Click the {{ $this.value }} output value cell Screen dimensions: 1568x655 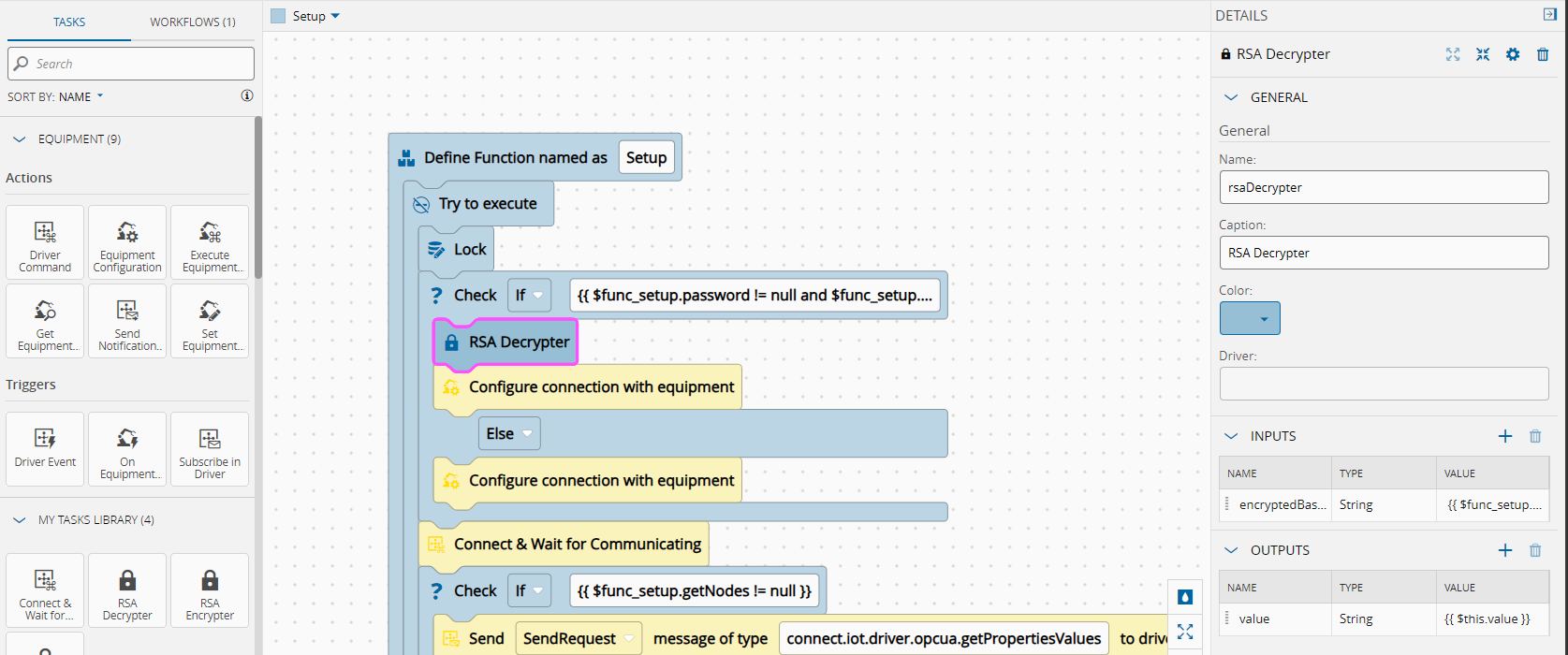tap(1492, 619)
